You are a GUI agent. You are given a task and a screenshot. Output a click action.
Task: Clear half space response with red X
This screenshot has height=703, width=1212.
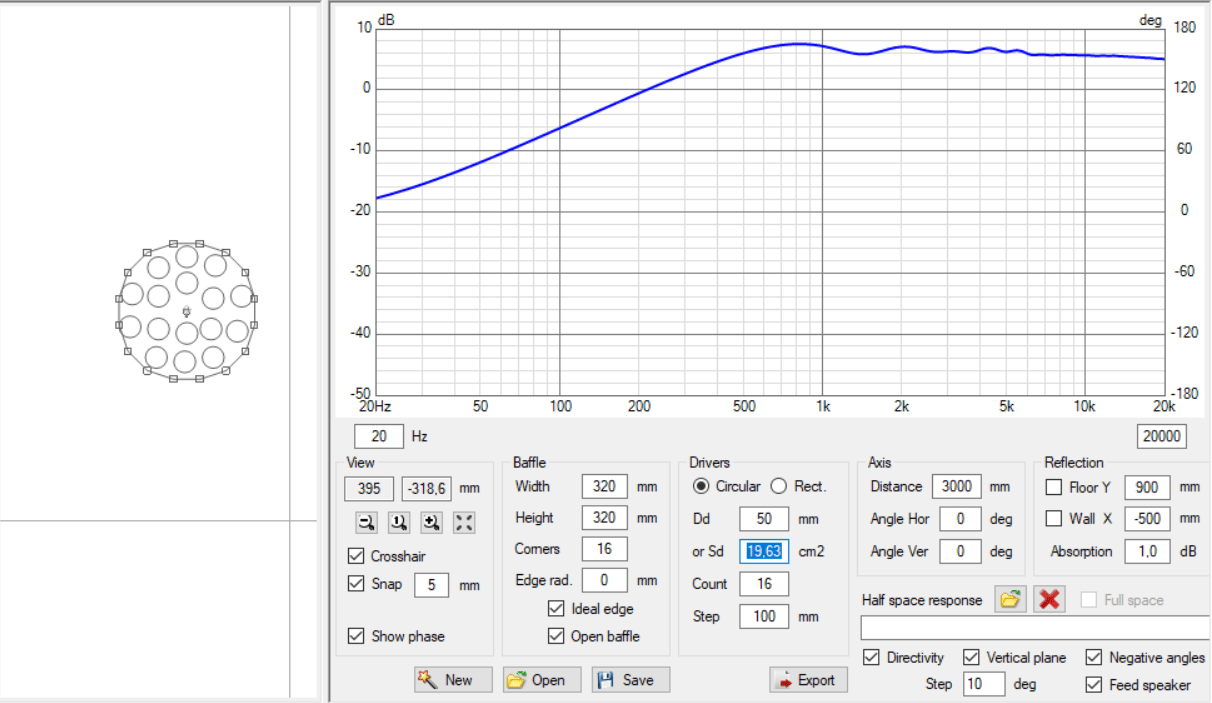pyautogui.click(x=1049, y=599)
